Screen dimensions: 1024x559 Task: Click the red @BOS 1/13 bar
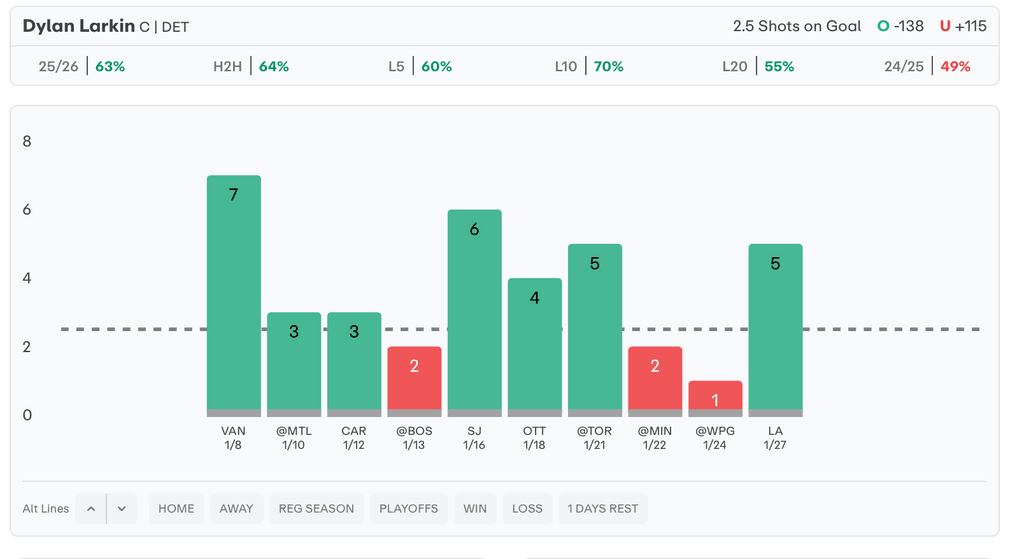click(x=414, y=380)
